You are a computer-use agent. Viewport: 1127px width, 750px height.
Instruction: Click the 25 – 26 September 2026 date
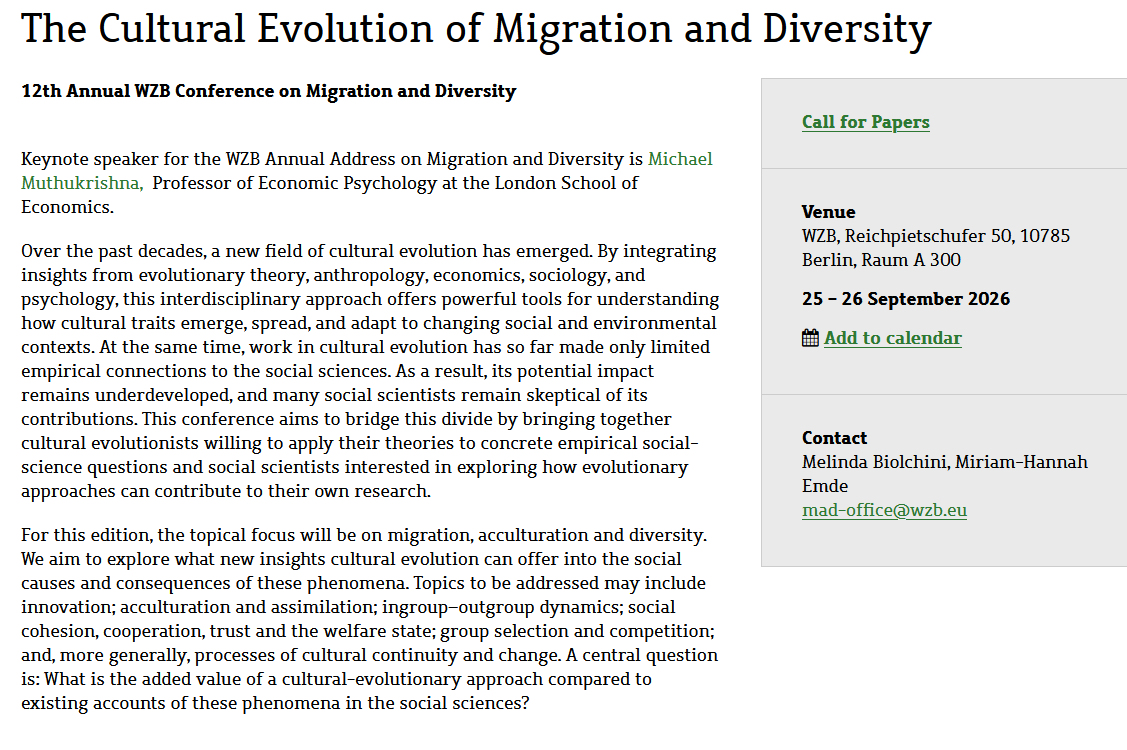(x=905, y=299)
